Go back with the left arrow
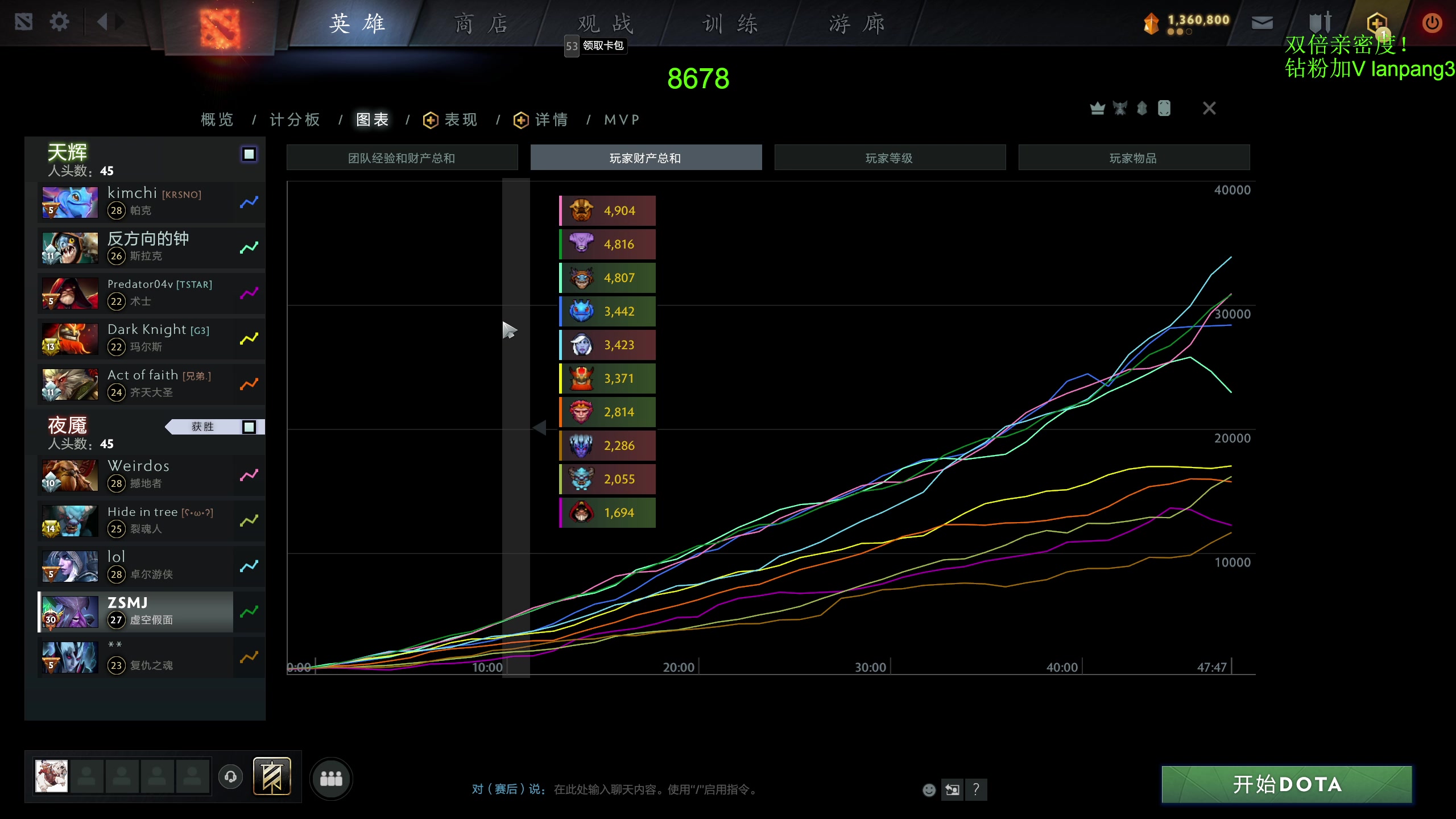The image size is (1456, 819). point(102,23)
